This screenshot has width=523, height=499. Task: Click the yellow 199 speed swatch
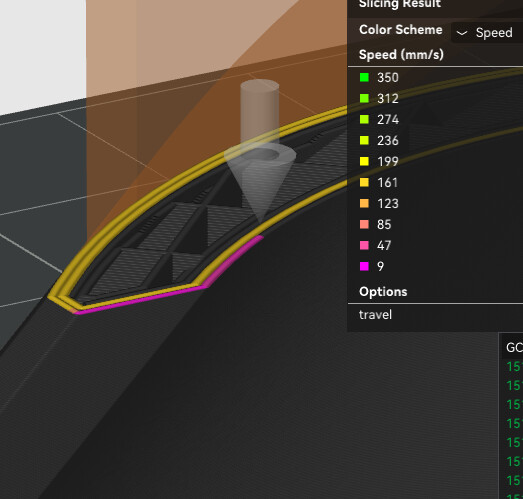click(364, 161)
